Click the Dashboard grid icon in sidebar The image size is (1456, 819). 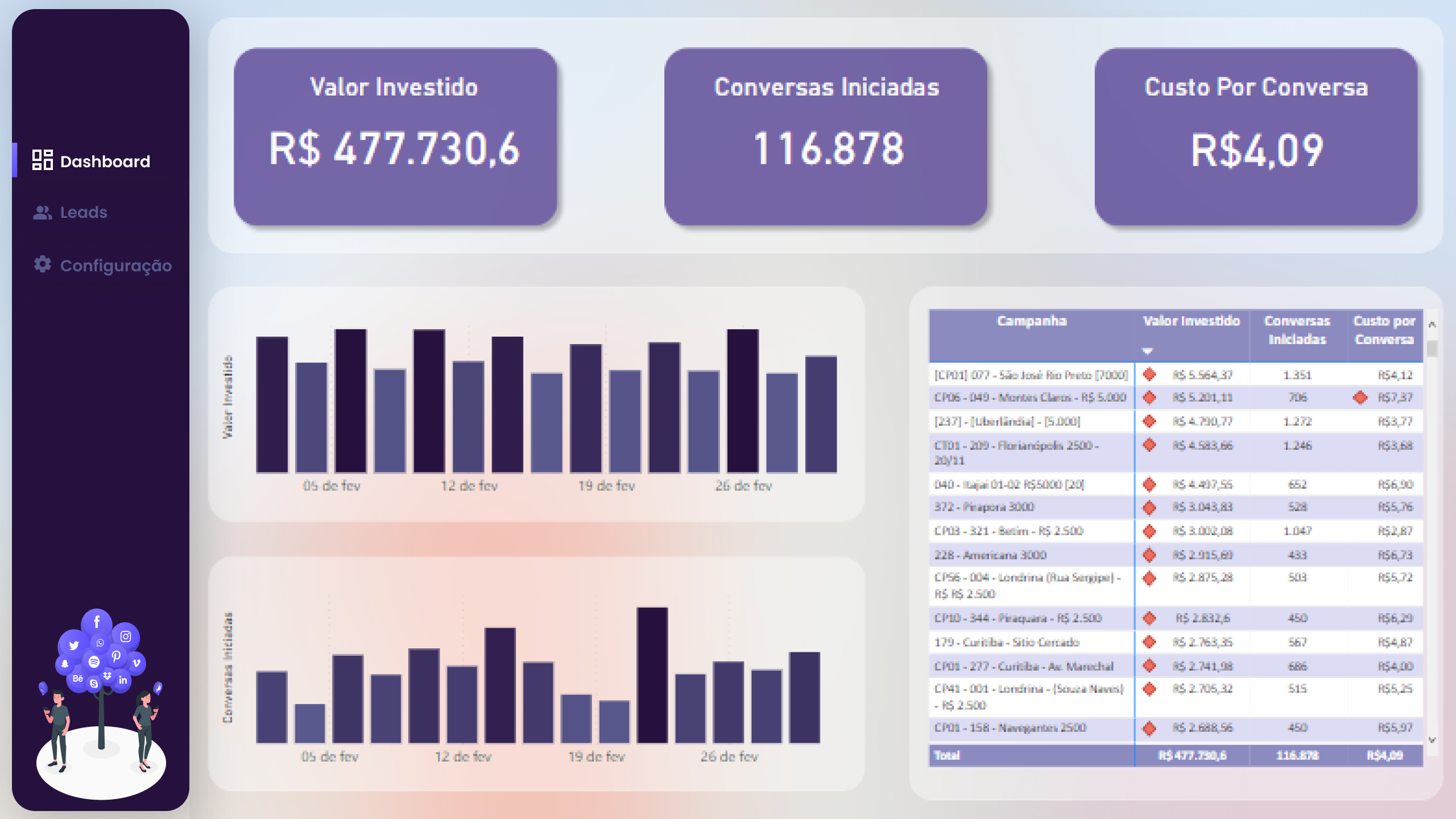[x=43, y=160]
